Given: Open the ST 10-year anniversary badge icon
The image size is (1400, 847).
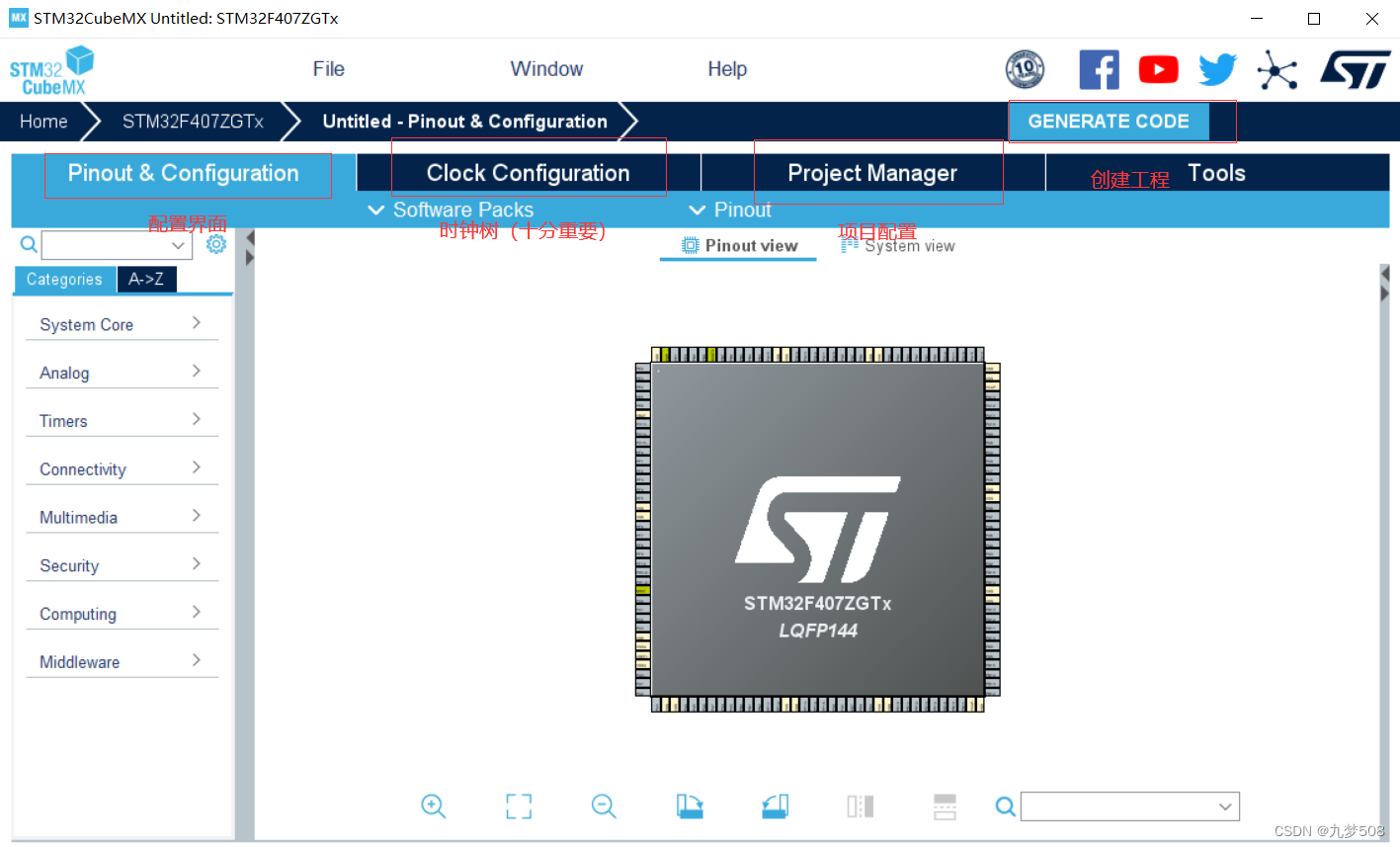Looking at the screenshot, I should 1025,69.
